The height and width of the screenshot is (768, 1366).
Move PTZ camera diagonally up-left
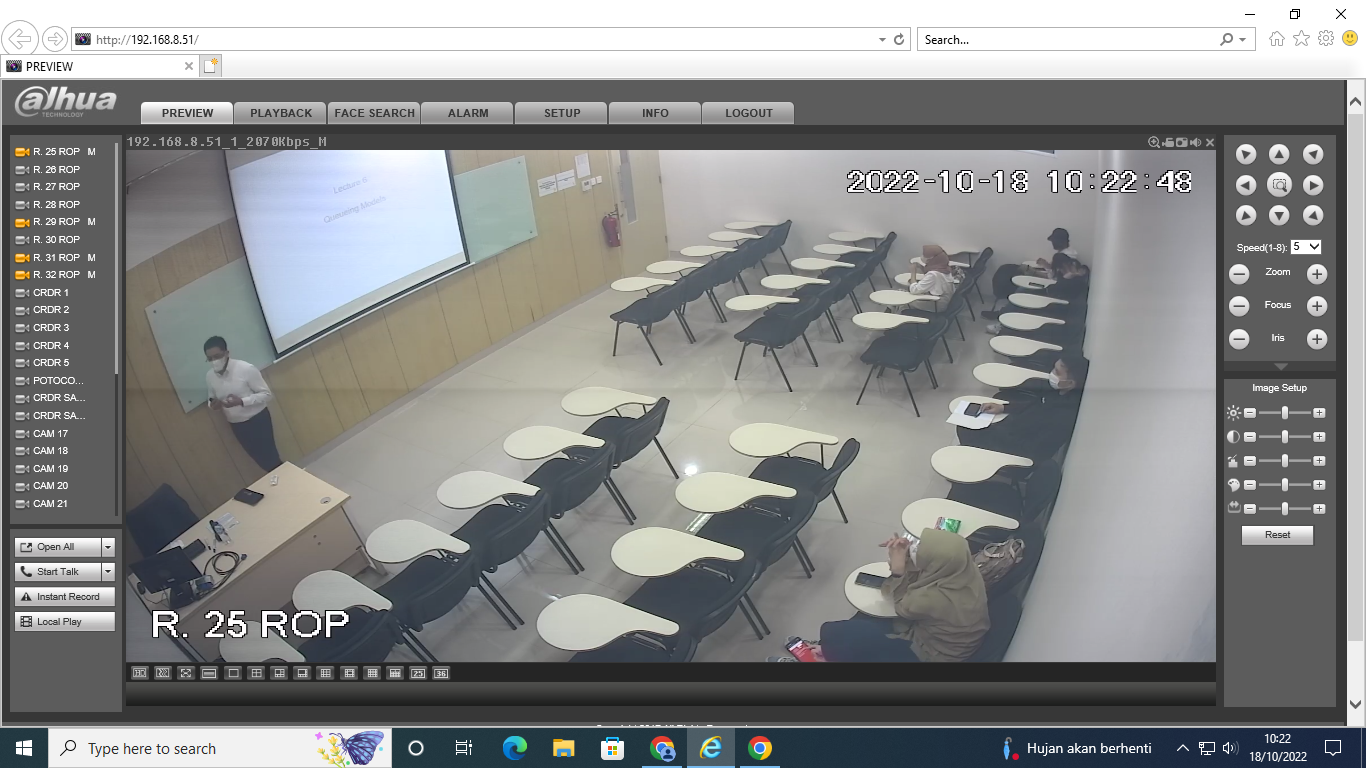[x=1246, y=154]
